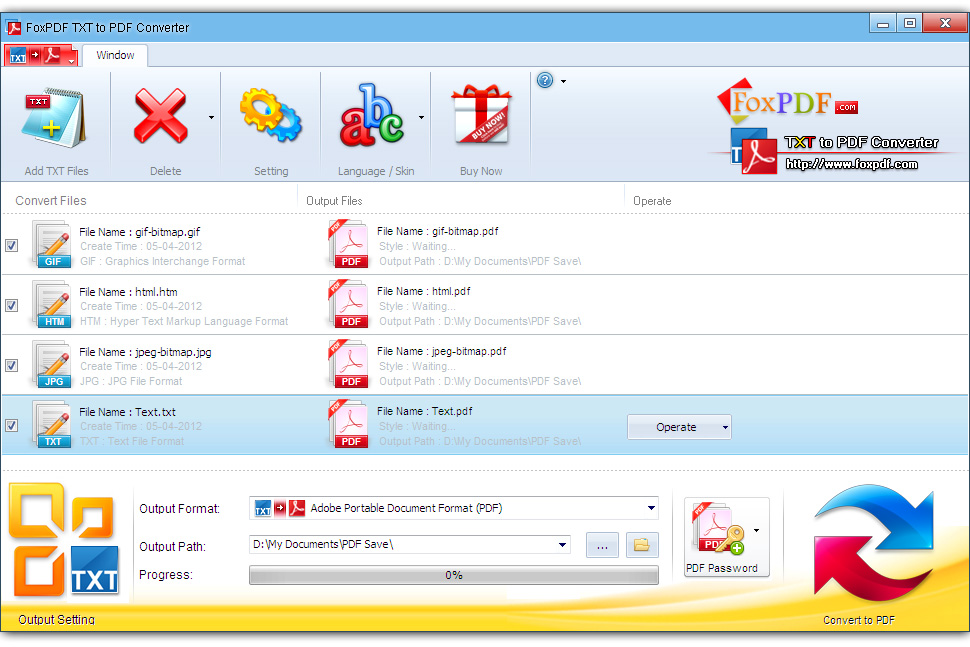Open the Output Path dropdown list
The image size is (970, 647).
tap(562, 545)
